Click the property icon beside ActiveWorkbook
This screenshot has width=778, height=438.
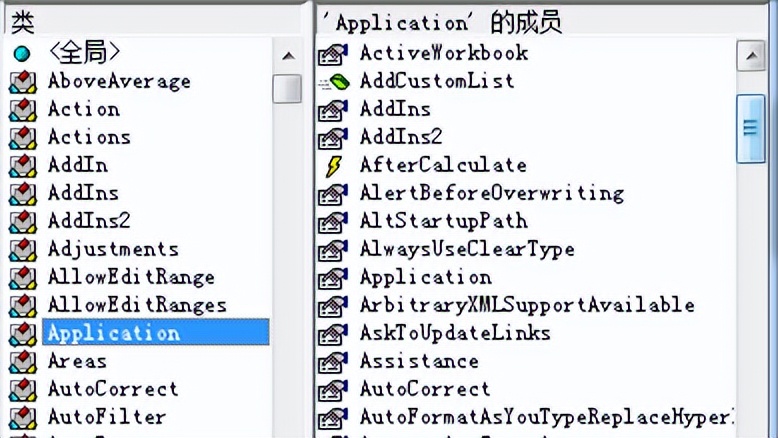click(x=332, y=55)
